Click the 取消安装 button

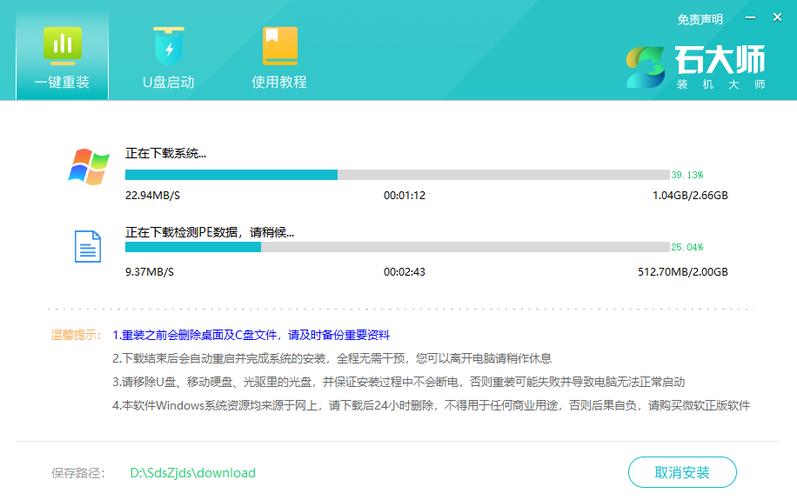[682, 473]
